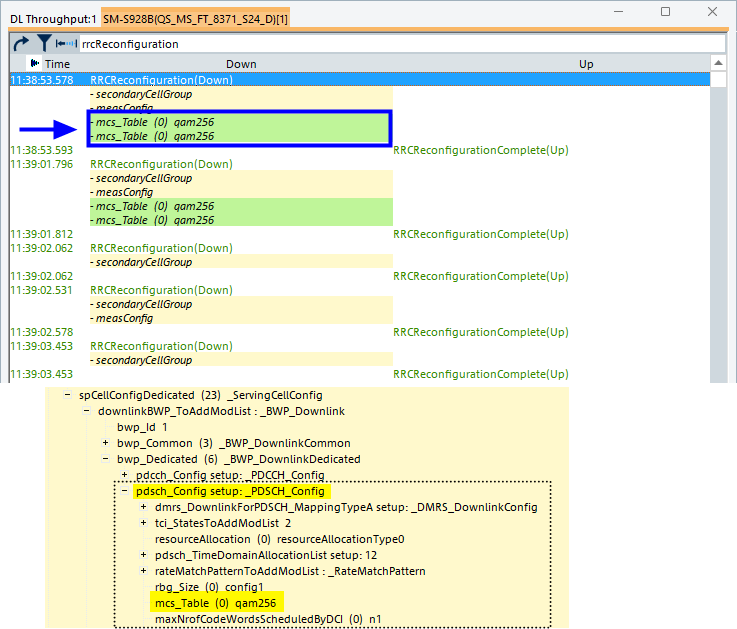
Task: Select the RRCReconfiguration(Down) row at 11:39:02.531
Action: tap(360, 290)
